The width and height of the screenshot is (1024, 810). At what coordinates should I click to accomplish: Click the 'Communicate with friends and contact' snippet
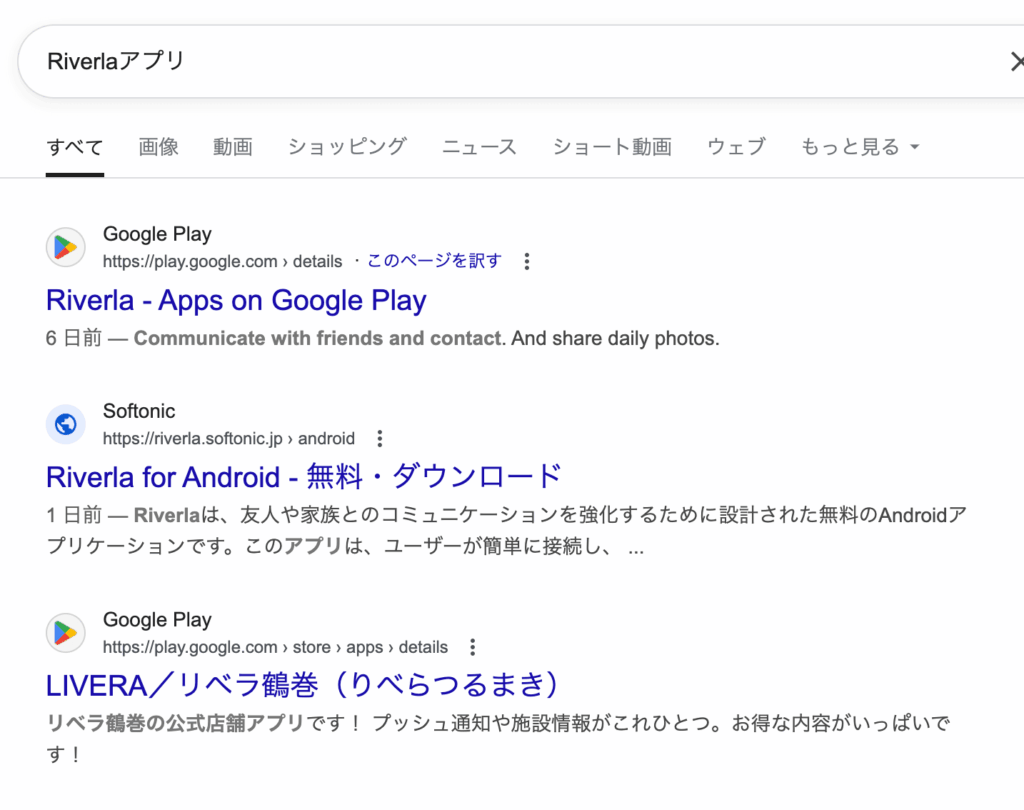318,338
